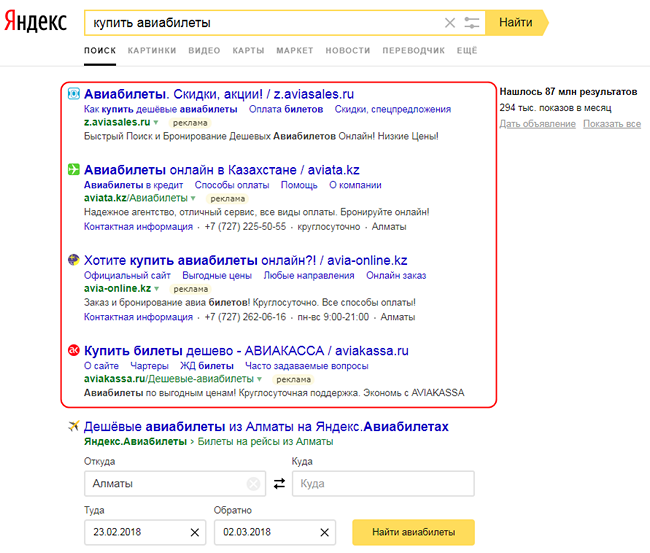
Task: Open search settings filter icon
Action: coord(472,21)
